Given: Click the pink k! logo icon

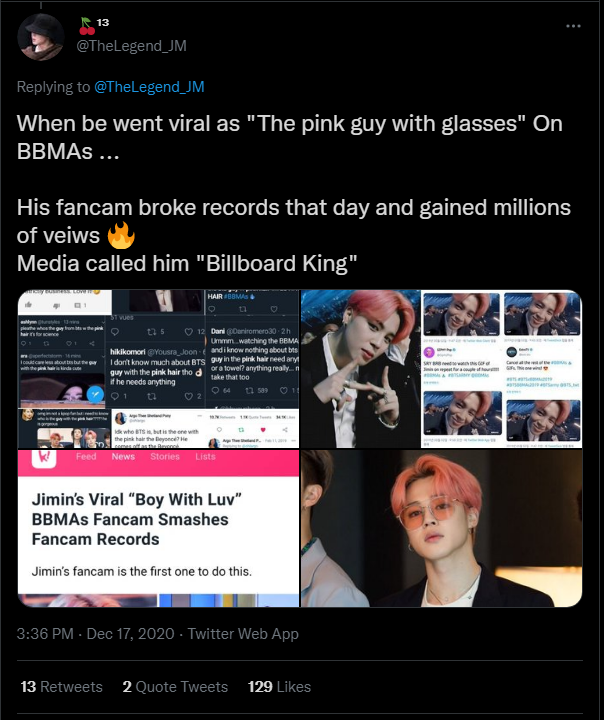Looking at the screenshot, I should pos(44,458).
